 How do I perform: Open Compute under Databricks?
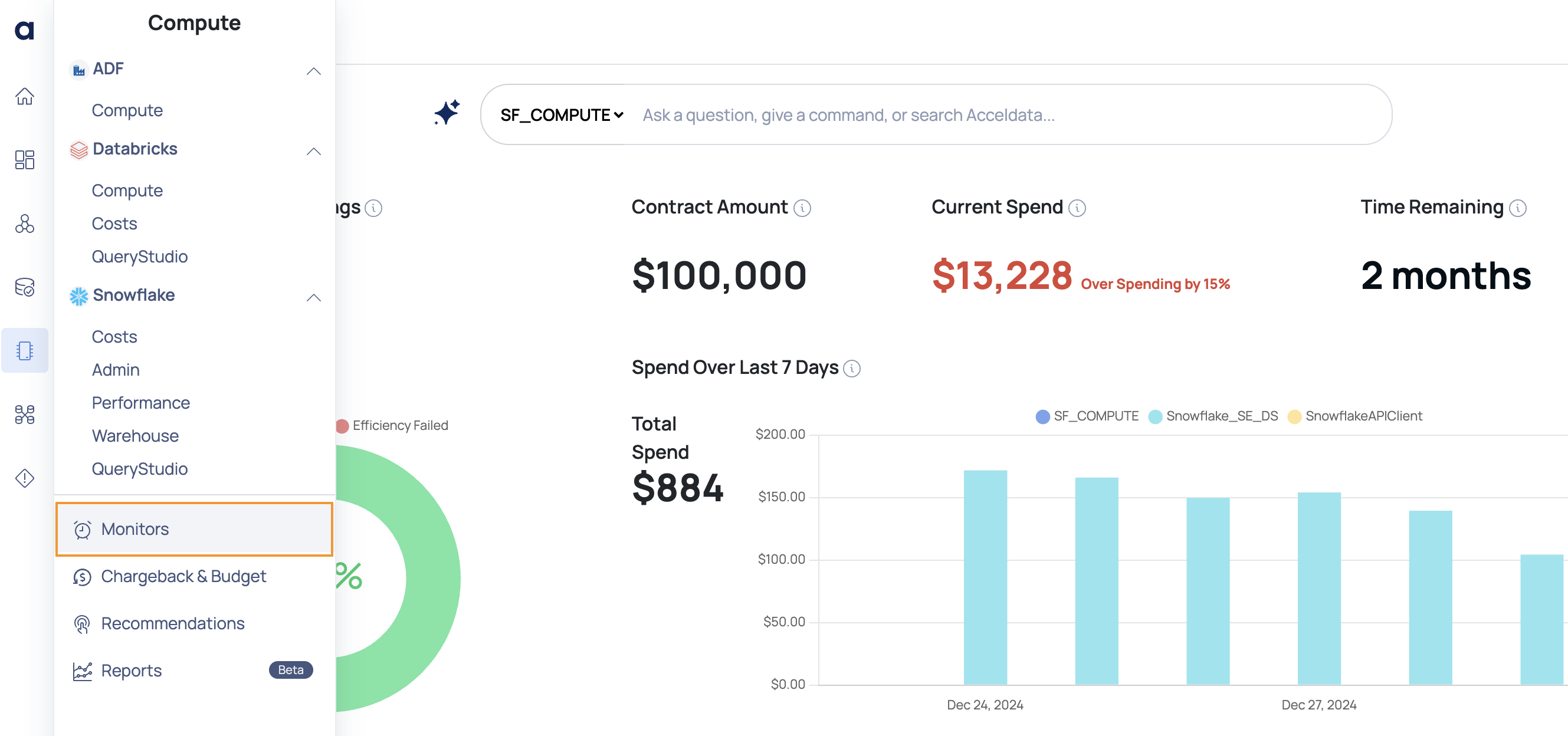click(127, 190)
